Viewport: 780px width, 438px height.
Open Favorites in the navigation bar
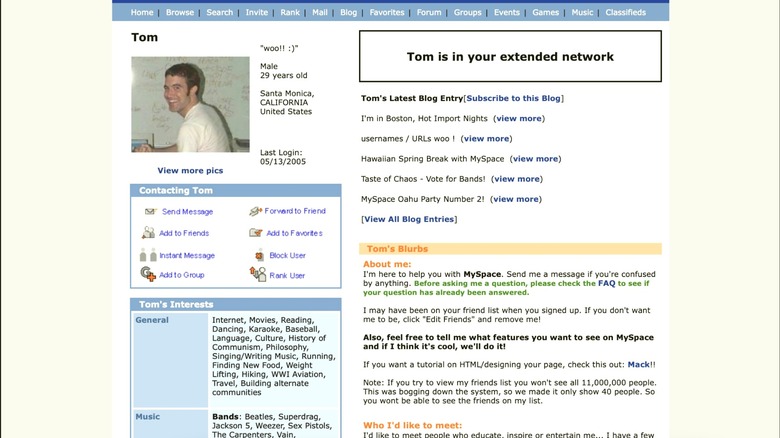(387, 12)
